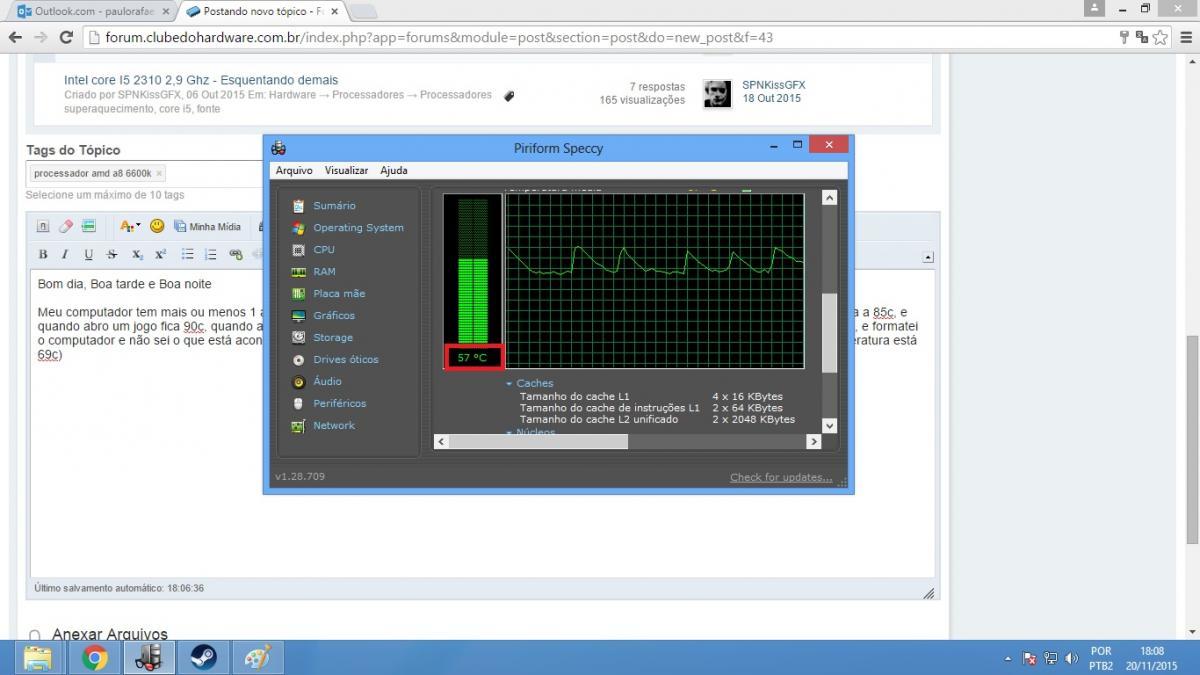Collapse the Núcleos section in Speccy
The width and height of the screenshot is (1200, 675).
click(x=509, y=432)
